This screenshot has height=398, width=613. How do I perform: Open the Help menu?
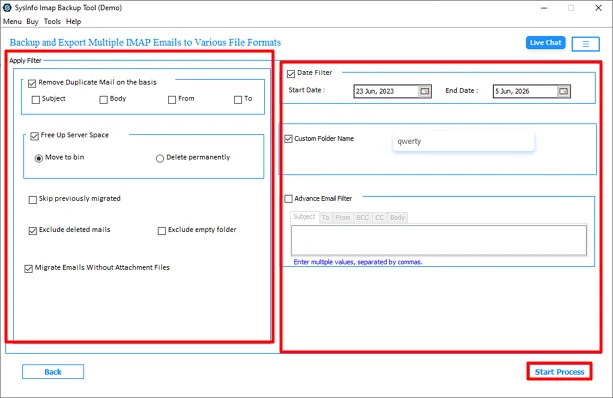[x=73, y=22]
